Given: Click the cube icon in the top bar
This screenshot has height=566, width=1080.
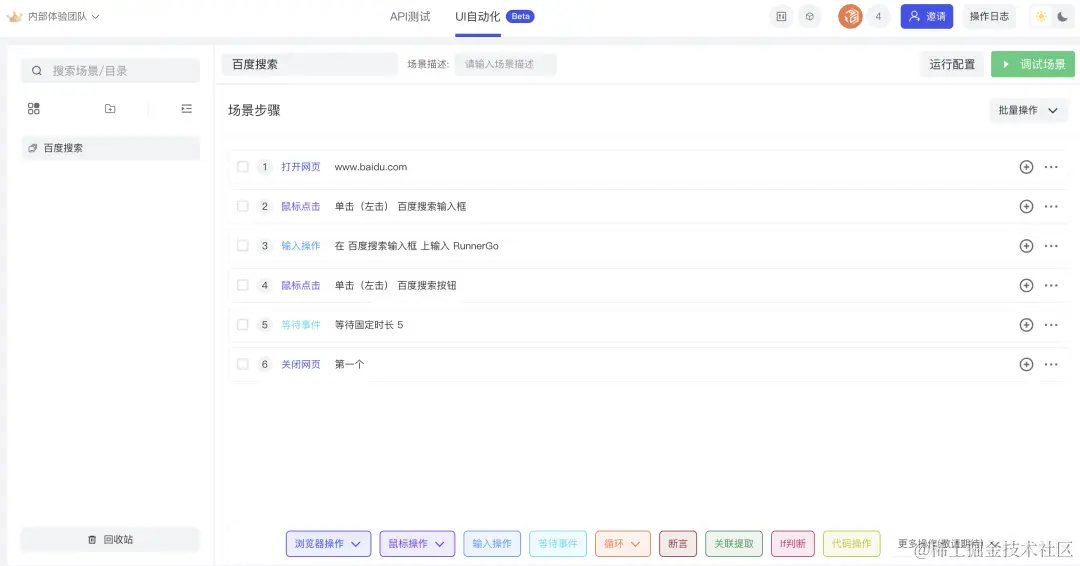Looking at the screenshot, I should pos(810,17).
